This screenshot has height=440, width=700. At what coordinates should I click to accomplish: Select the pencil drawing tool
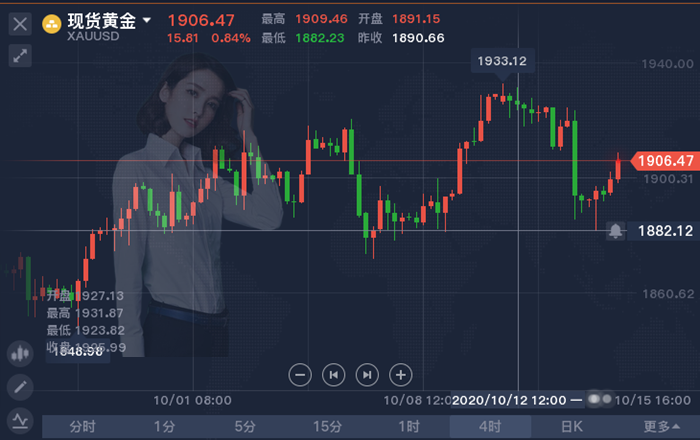19,386
